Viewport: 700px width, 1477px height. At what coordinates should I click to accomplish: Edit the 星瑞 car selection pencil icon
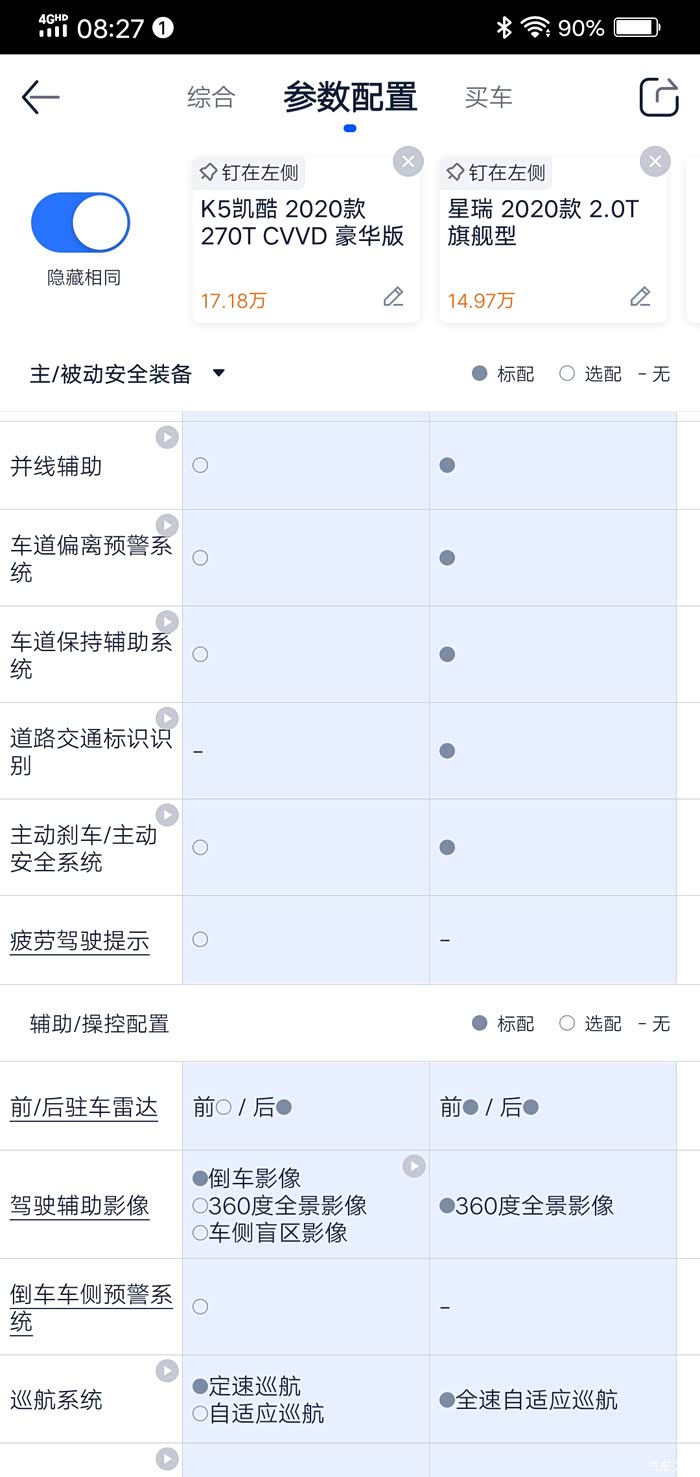pyautogui.click(x=640, y=297)
